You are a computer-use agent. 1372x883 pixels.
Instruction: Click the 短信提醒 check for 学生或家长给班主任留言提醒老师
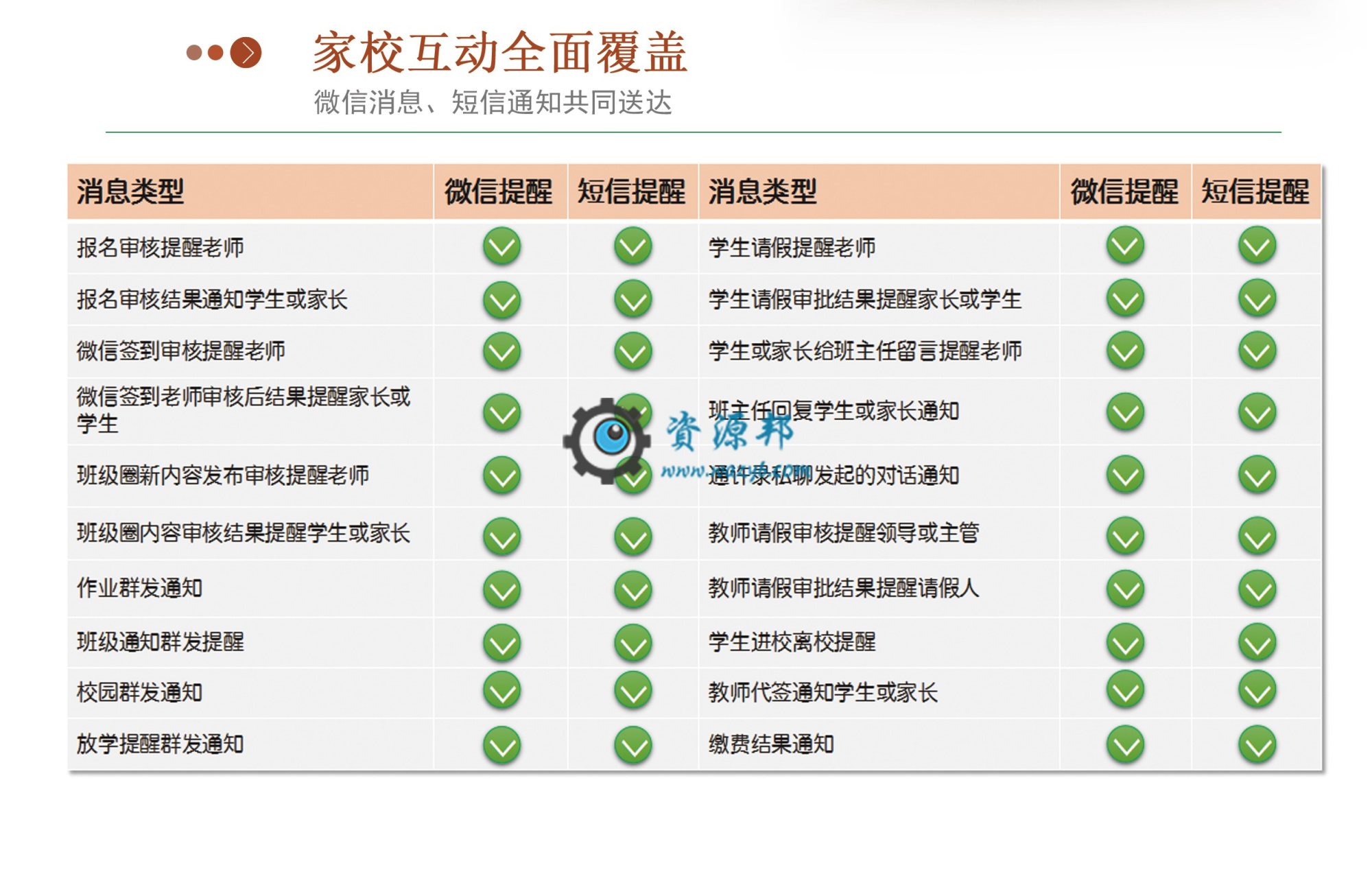click(1257, 351)
